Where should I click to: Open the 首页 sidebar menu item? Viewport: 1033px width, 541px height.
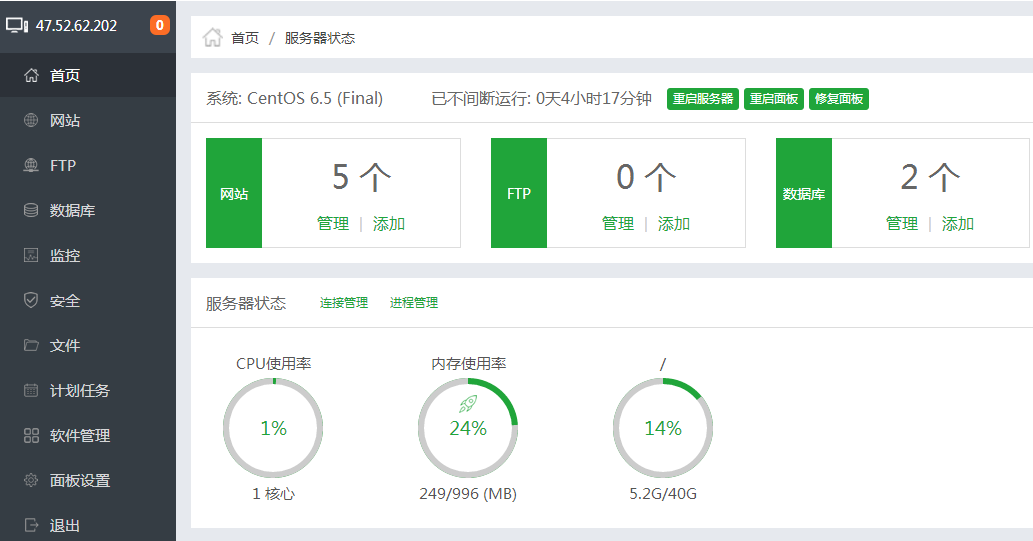pos(65,76)
